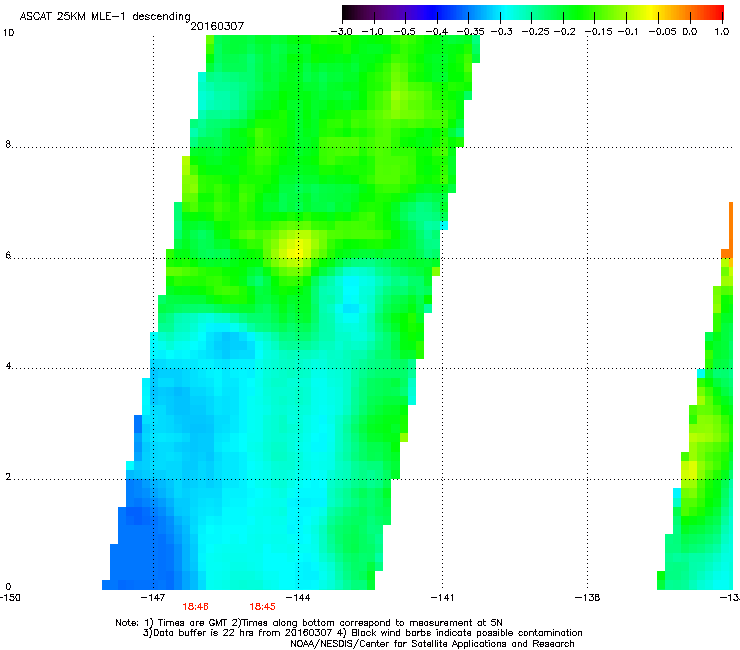Click the yellow section of the colorbar
The image size is (740, 650).
click(x=651, y=12)
